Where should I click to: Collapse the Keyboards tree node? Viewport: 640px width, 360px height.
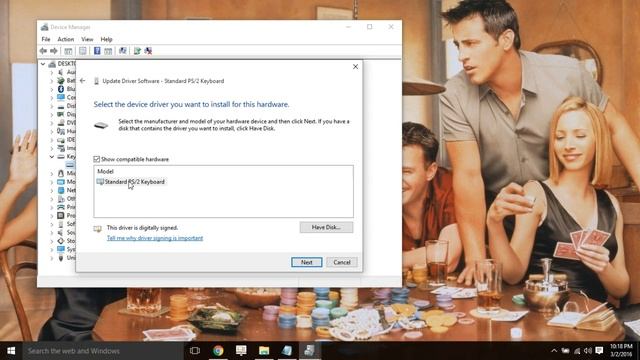pos(52,156)
